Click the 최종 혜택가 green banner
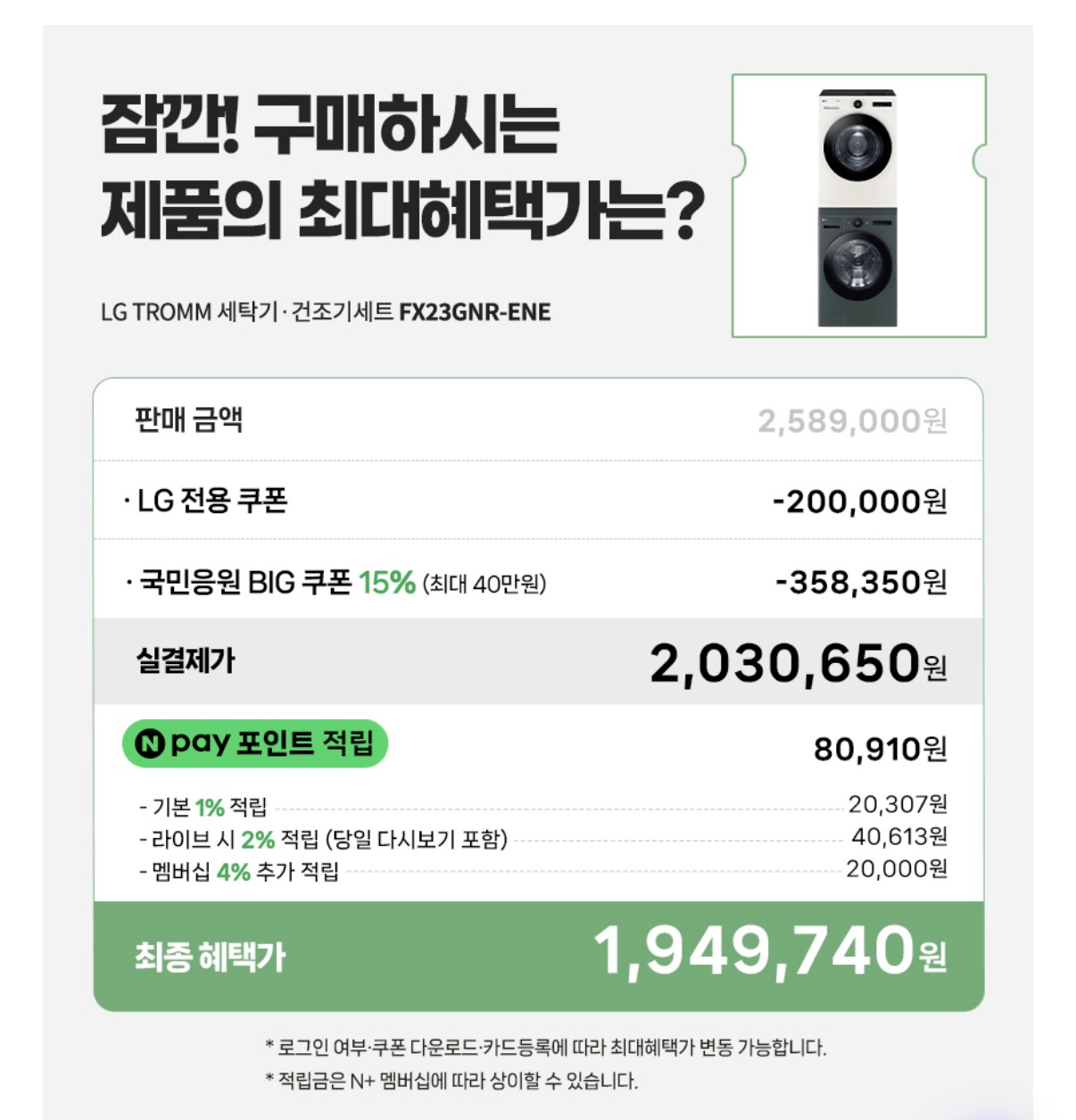Screen dimensions: 1076x1120 click(x=538, y=956)
